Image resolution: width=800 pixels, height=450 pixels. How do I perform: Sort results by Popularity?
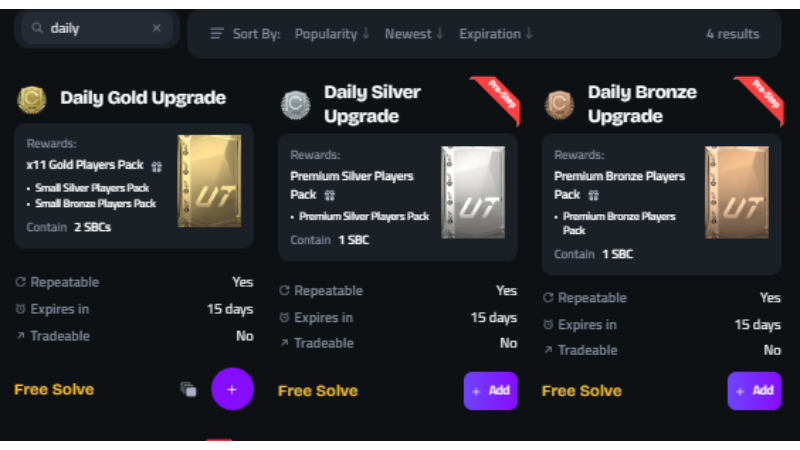(x=332, y=34)
